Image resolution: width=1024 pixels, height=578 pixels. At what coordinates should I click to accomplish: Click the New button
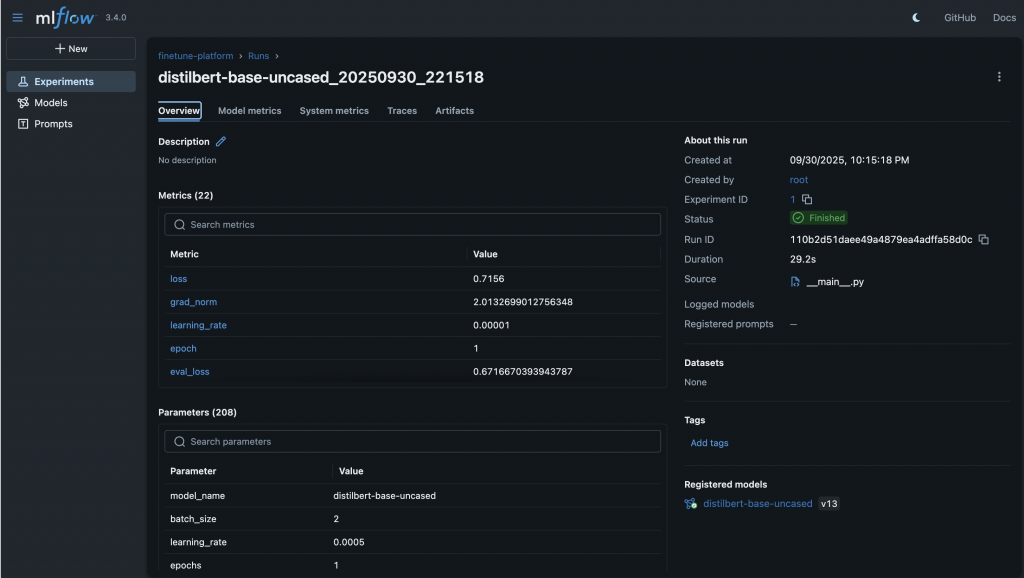coord(71,48)
